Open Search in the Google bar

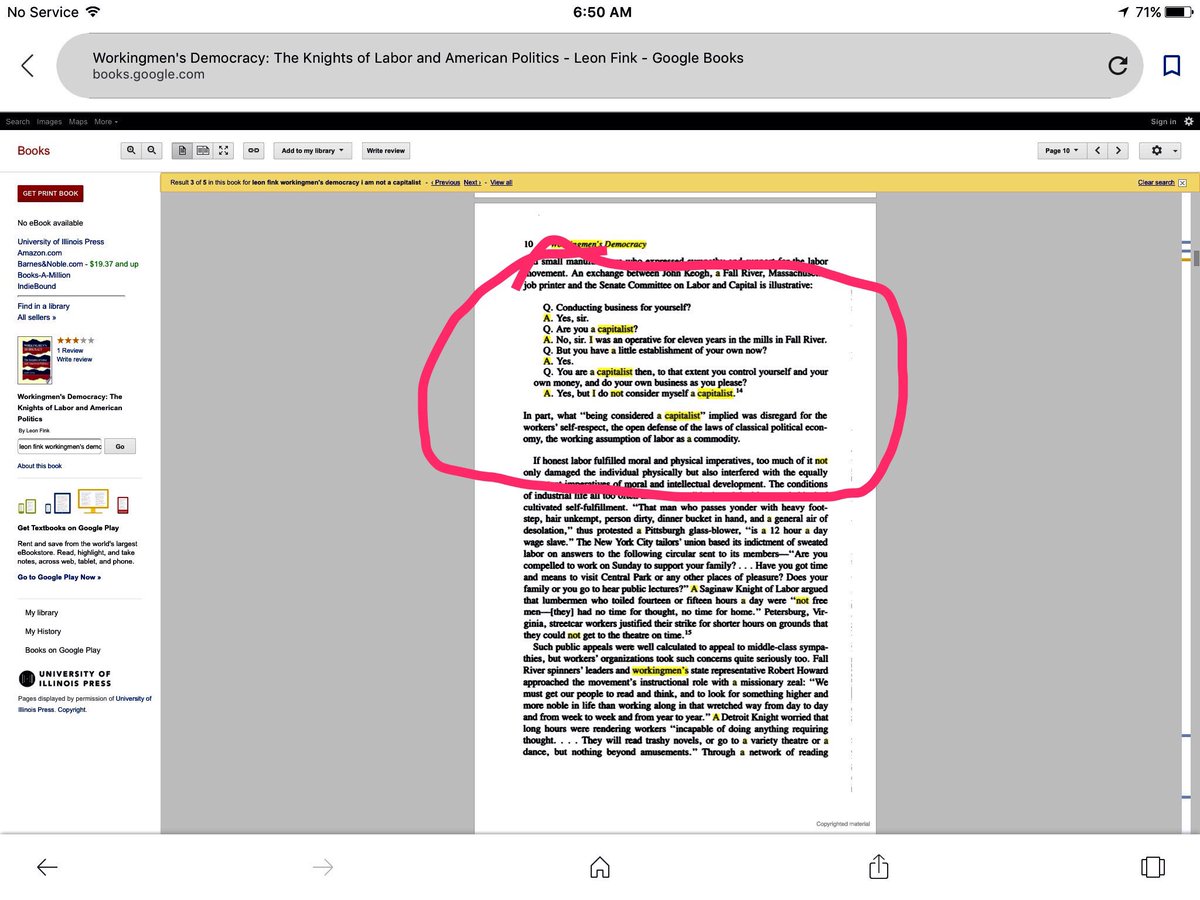[18, 122]
